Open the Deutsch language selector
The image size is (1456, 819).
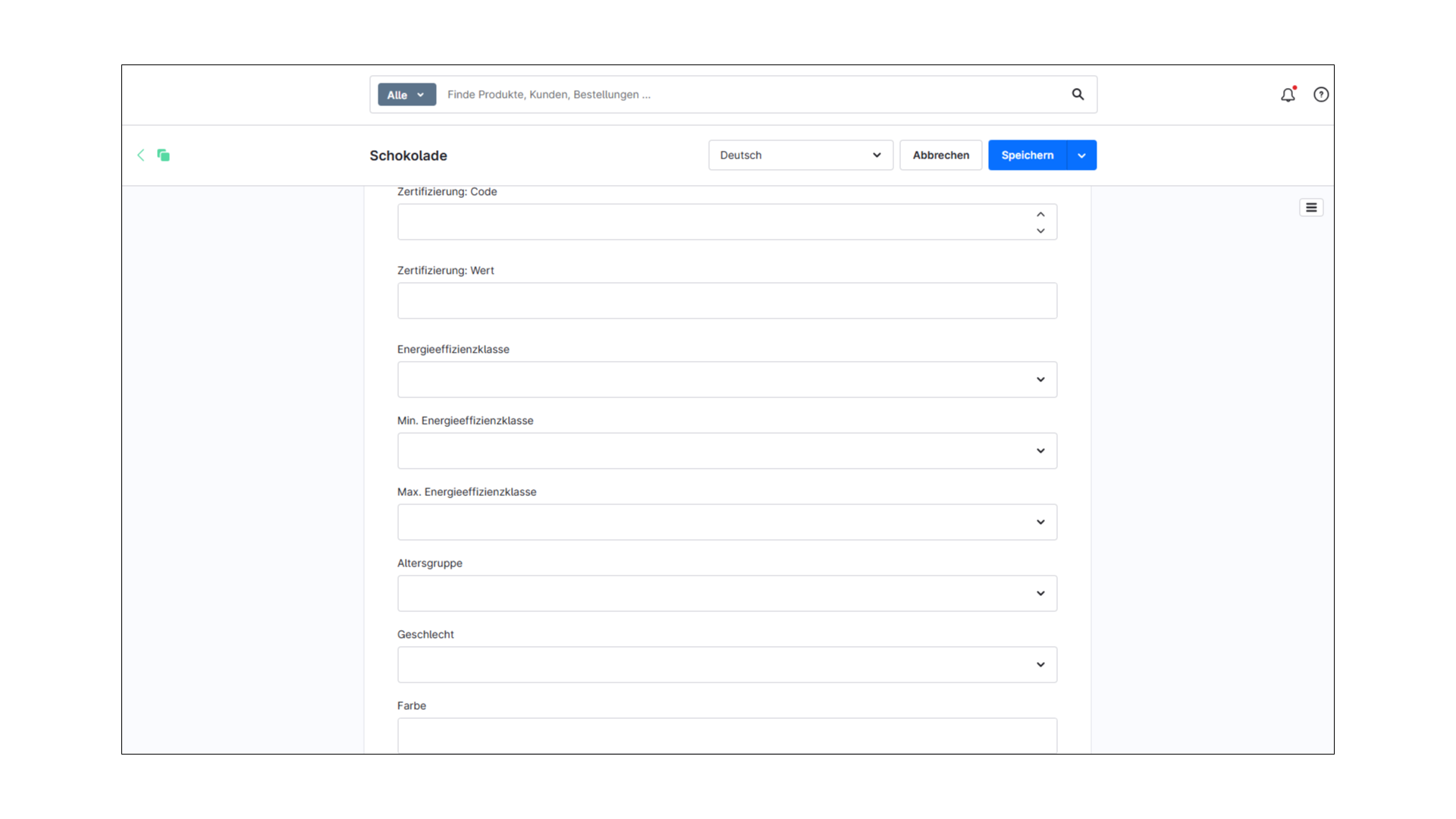point(800,155)
